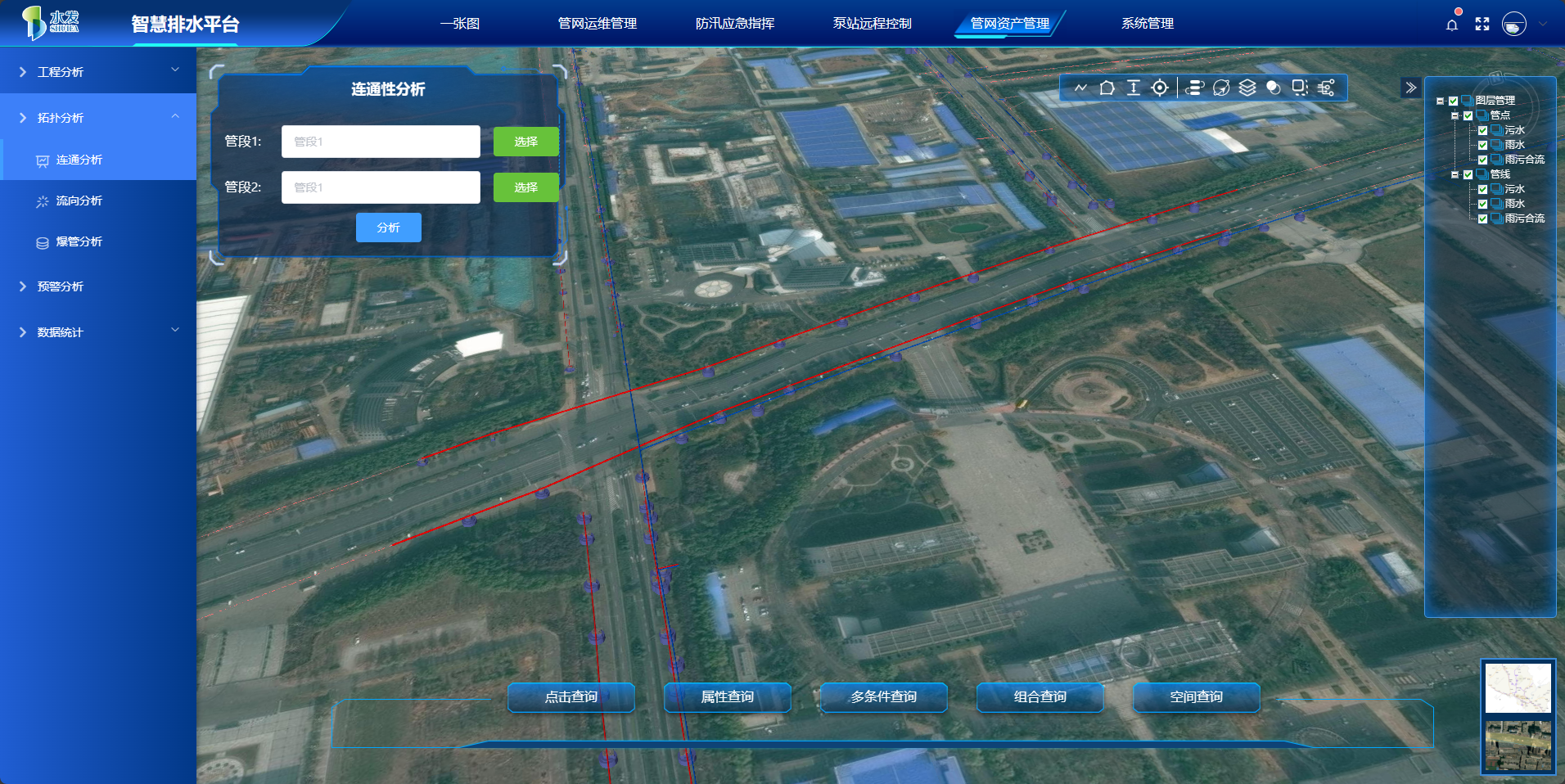
Task: Toggle the 管点 layer group checkbox
Action: [x=1468, y=115]
